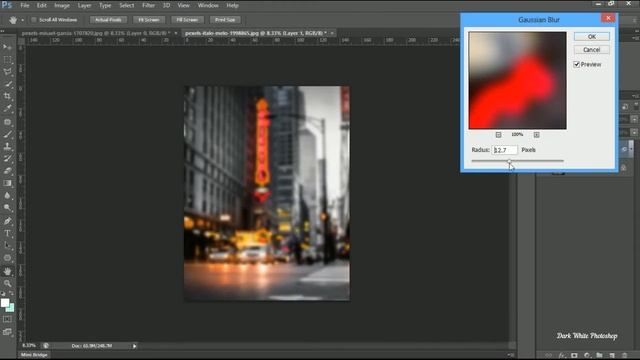Open the Window menu
The image size is (640, 360).
click(208, 5)
